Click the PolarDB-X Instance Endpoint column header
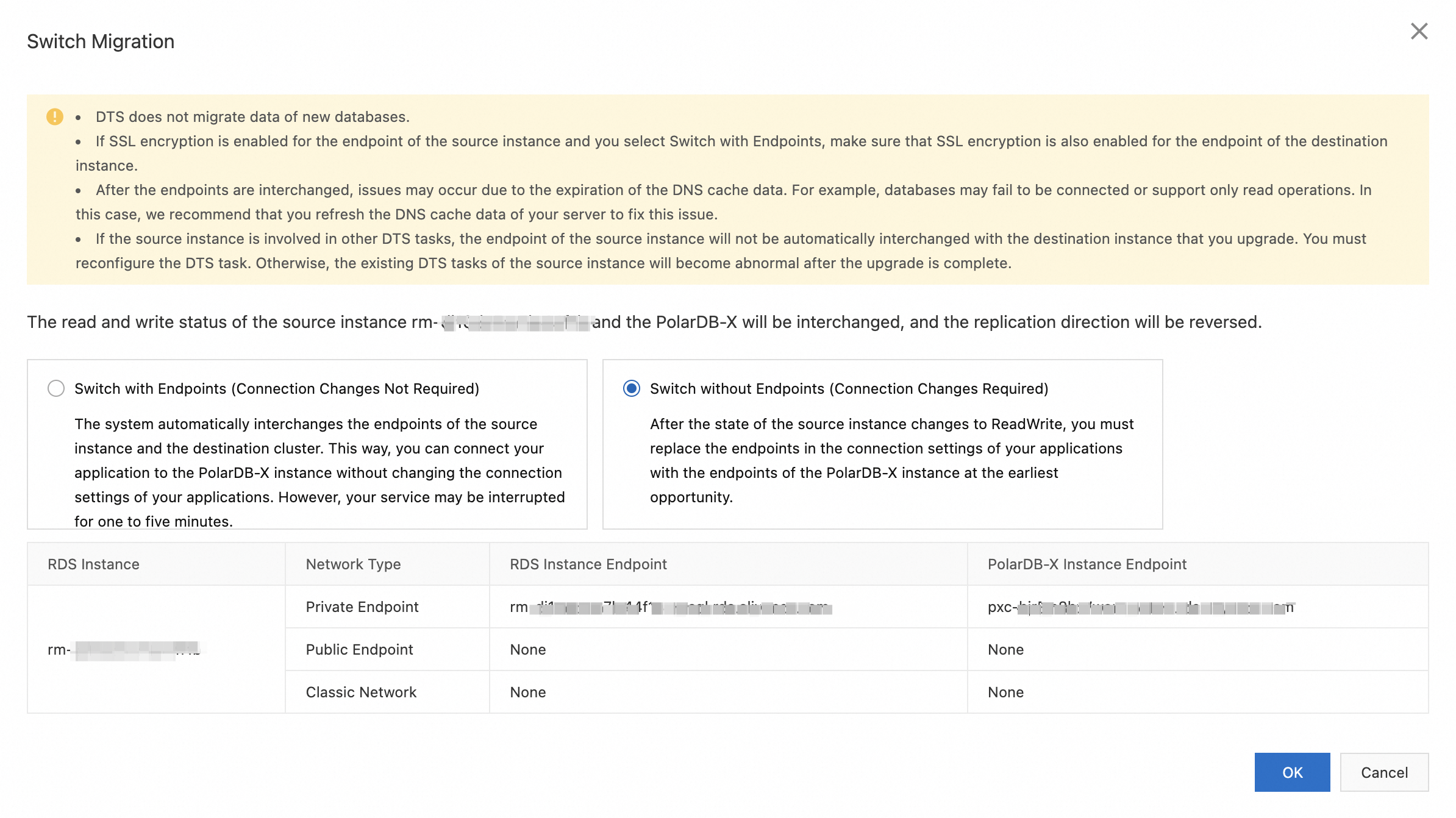 pyautogui.click(x=1087, y=564)
